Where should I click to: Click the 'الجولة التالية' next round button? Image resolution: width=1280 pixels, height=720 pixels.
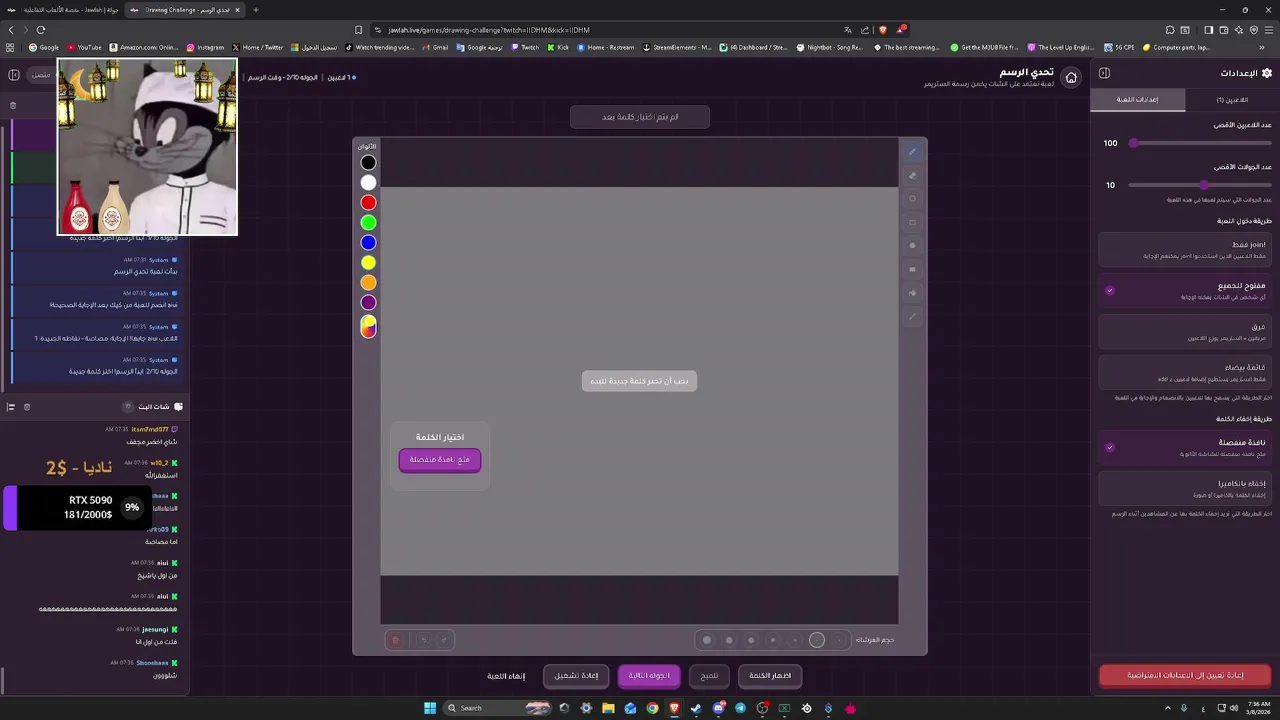click(x=649, y=676)
